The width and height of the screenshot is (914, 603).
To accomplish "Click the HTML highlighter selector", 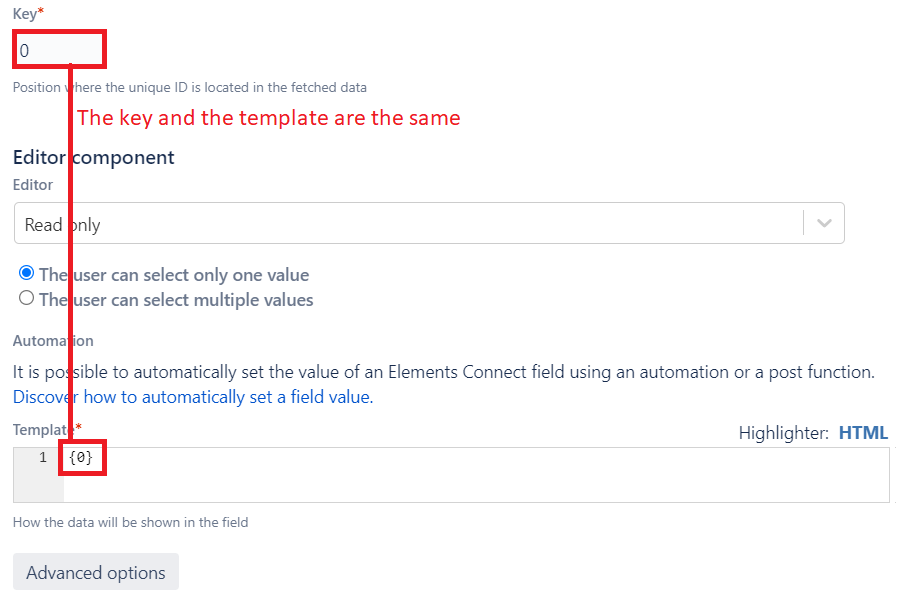I will tap(863, 433).
